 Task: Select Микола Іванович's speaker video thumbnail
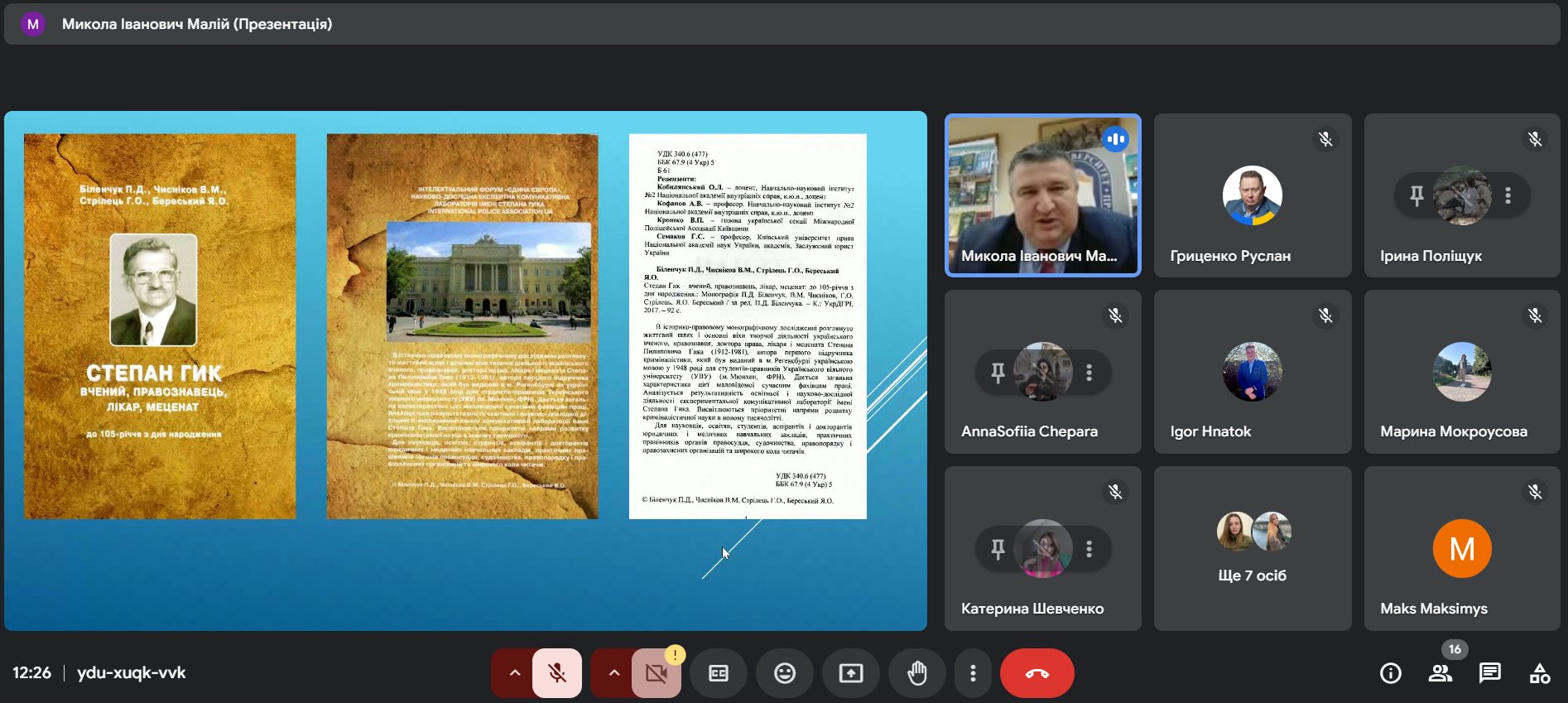tap(1042, 195)
